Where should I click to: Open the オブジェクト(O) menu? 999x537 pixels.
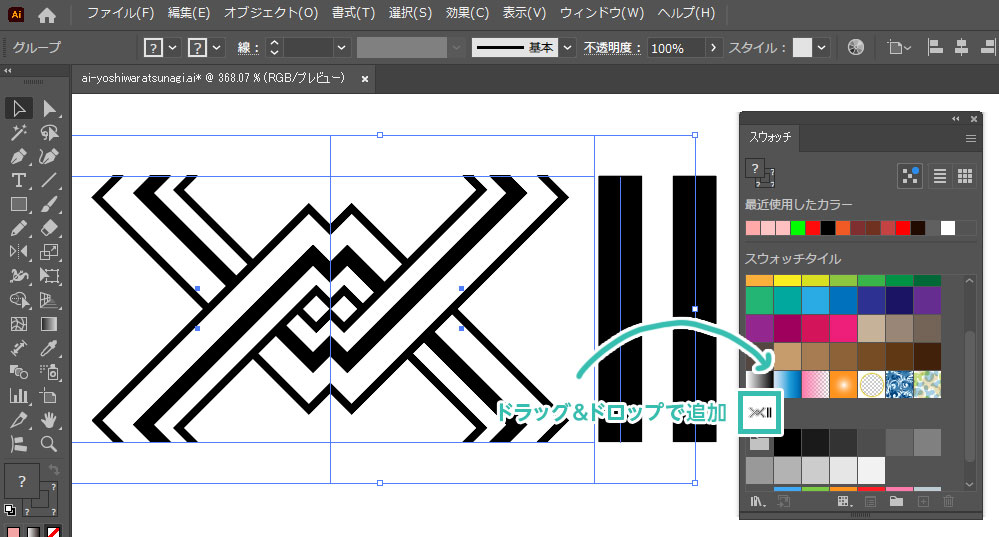point(270,14)
